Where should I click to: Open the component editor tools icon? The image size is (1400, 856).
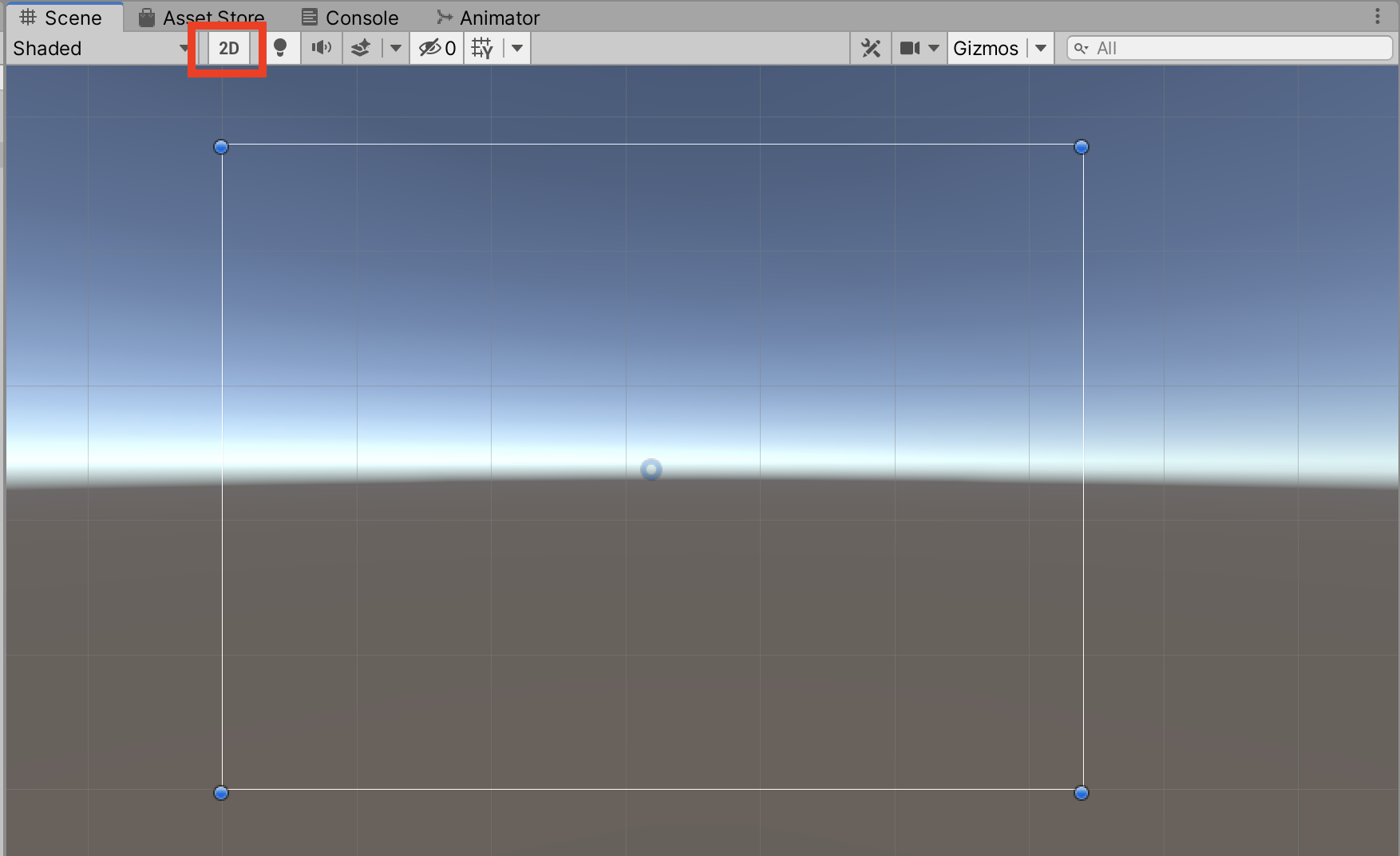(871, 49)
